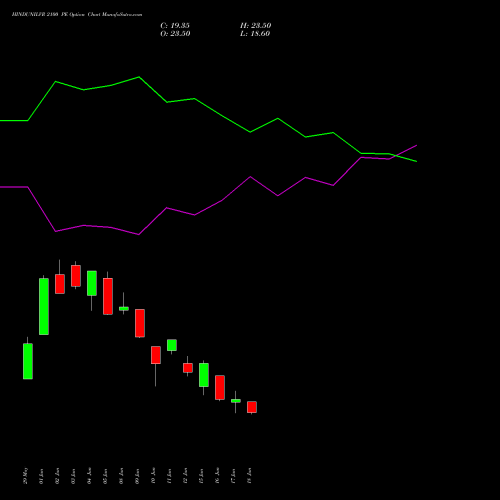
Task: Click the 29 May date axis label
Action: [26, 476]
